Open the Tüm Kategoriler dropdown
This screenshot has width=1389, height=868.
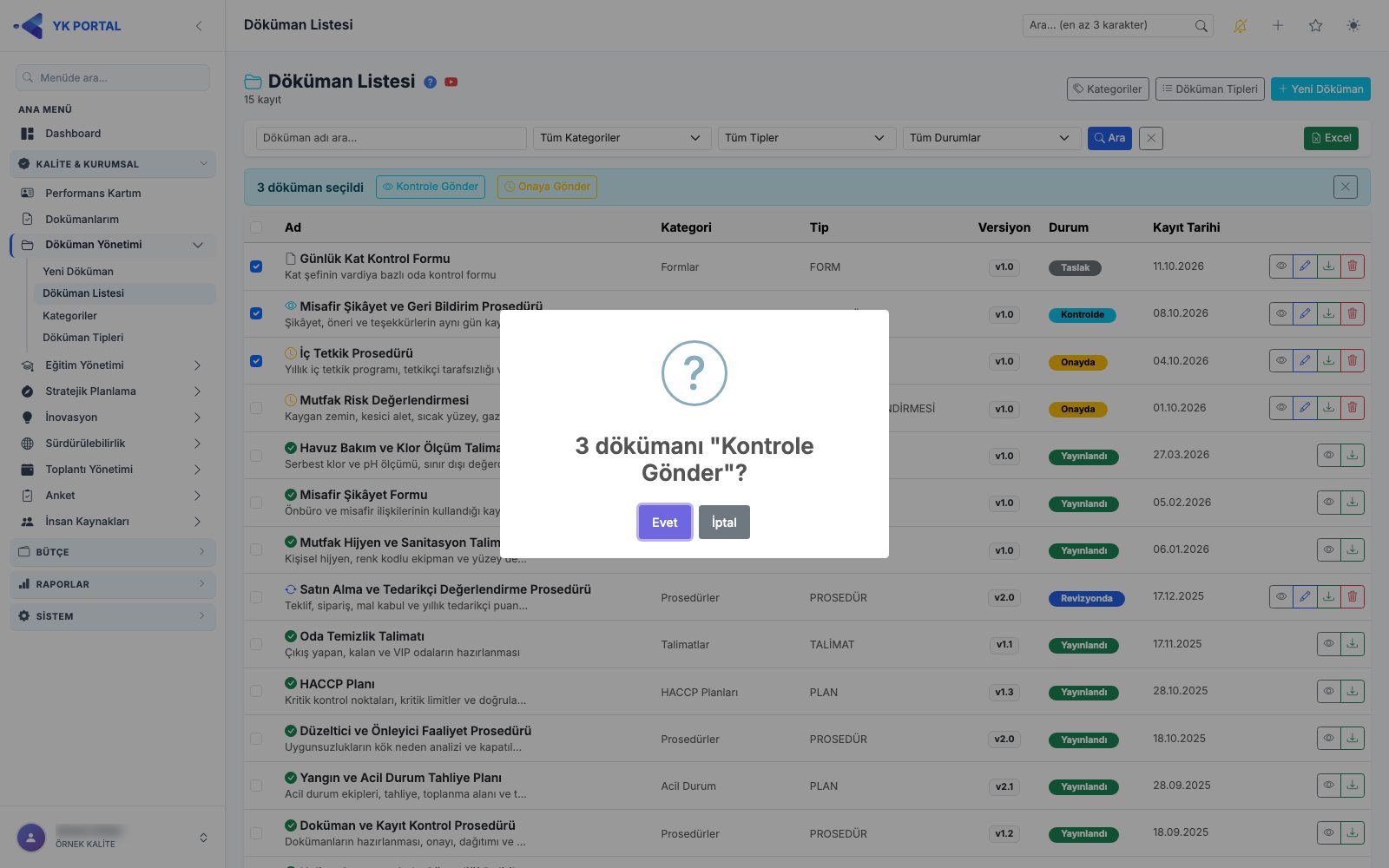point(621,138)
